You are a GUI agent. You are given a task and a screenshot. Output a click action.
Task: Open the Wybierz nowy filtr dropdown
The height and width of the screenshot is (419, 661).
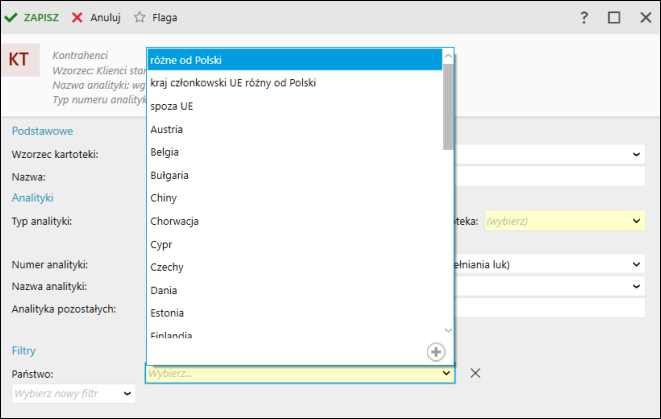(x=73, y=394)
